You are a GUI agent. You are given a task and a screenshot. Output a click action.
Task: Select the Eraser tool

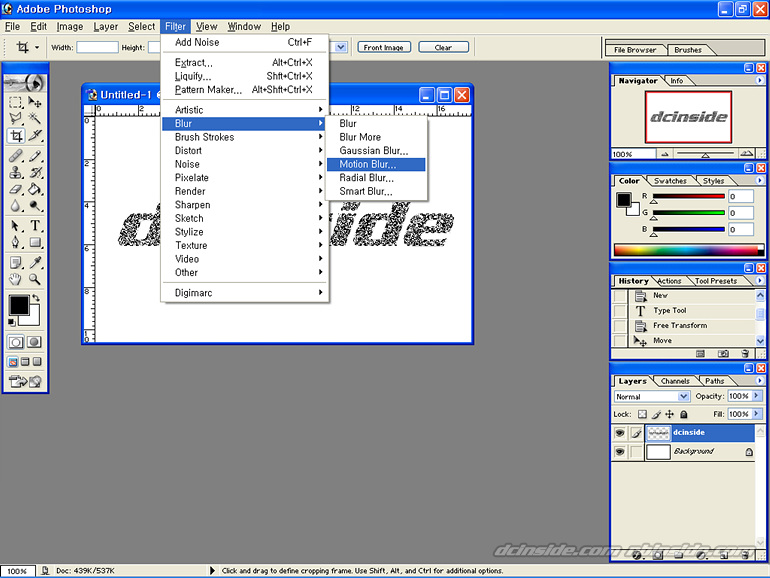tap(15, 189)
